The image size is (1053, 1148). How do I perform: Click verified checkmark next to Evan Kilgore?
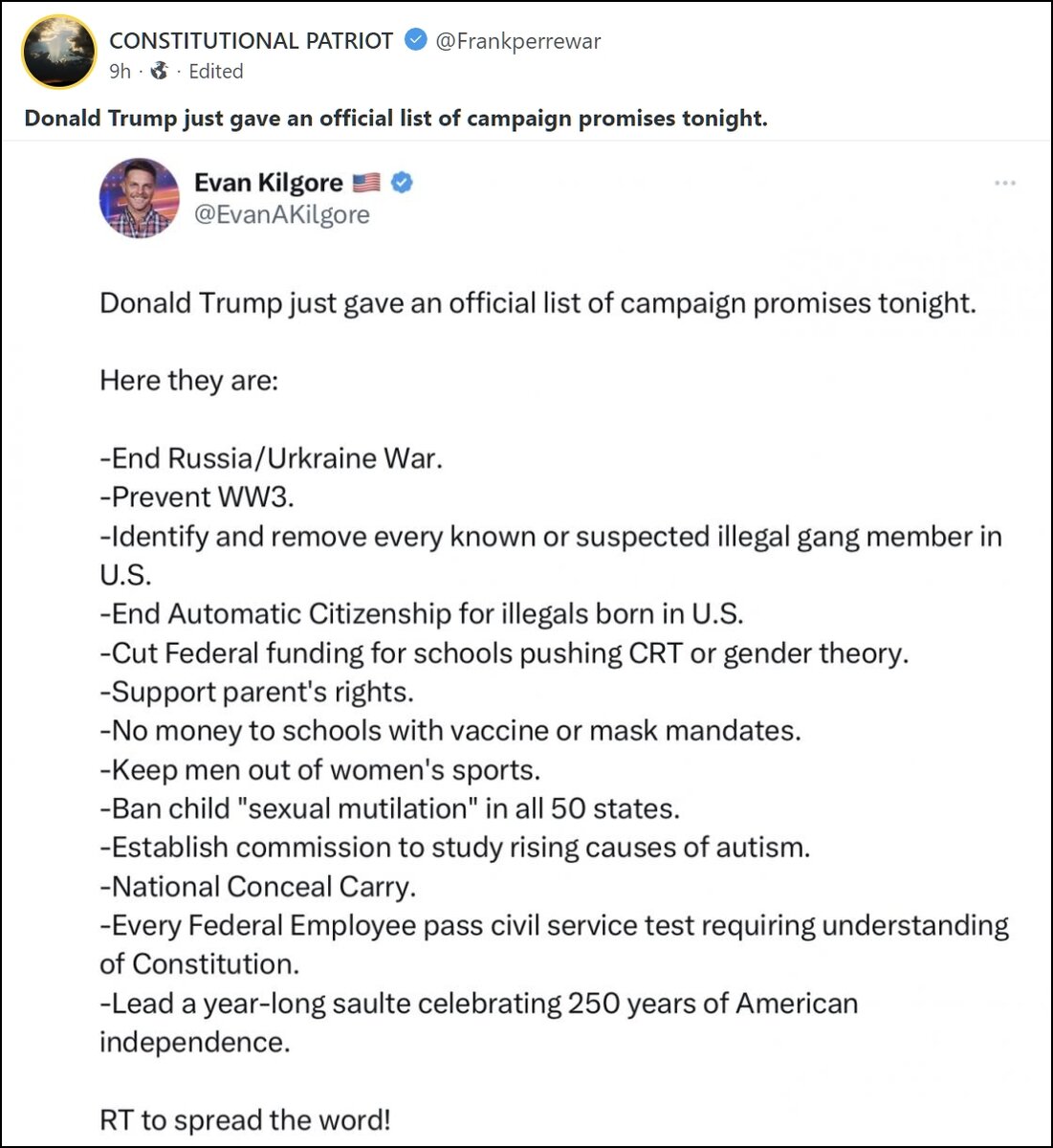point(403,183)
